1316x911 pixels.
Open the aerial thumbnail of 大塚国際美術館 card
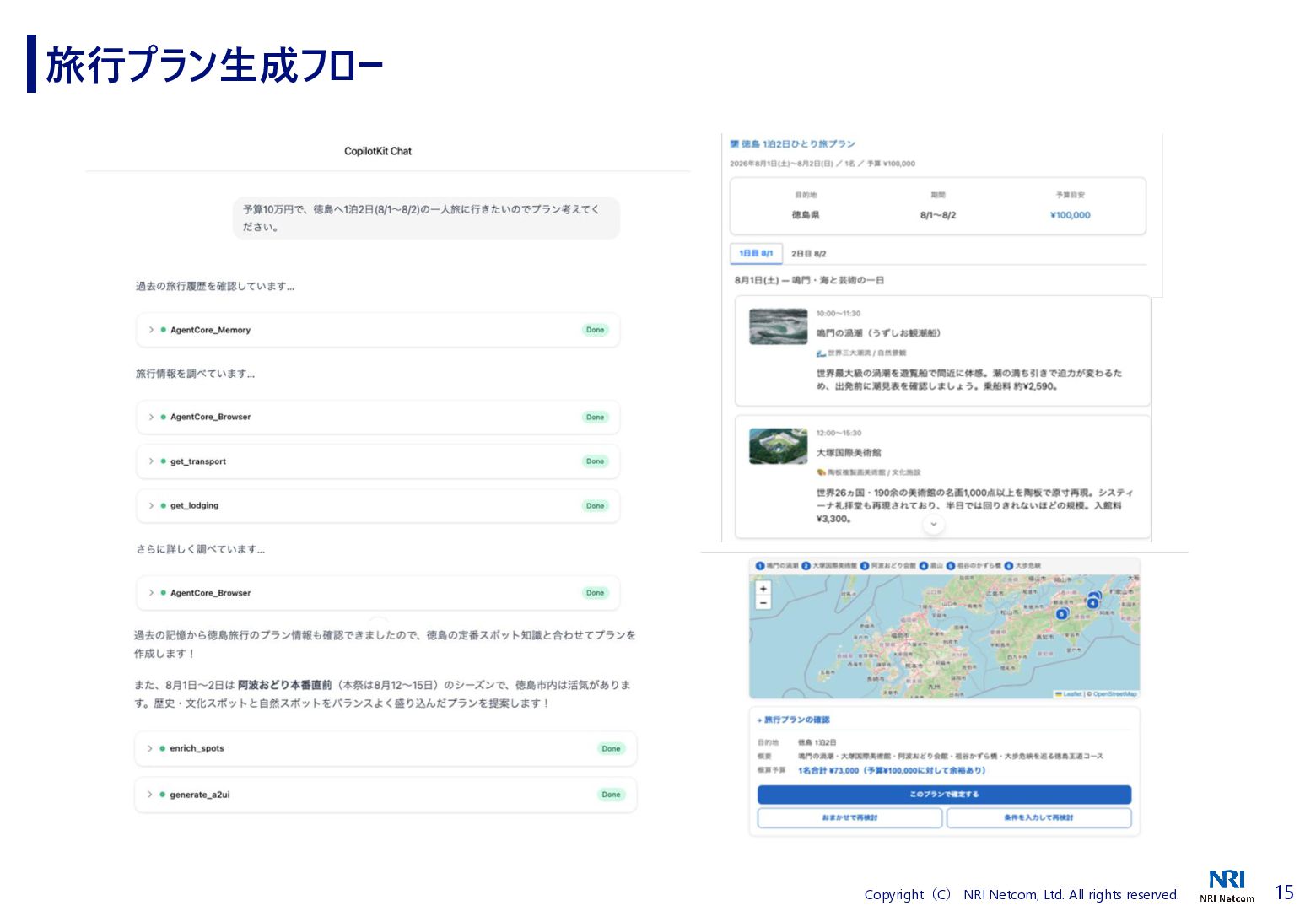778,446
